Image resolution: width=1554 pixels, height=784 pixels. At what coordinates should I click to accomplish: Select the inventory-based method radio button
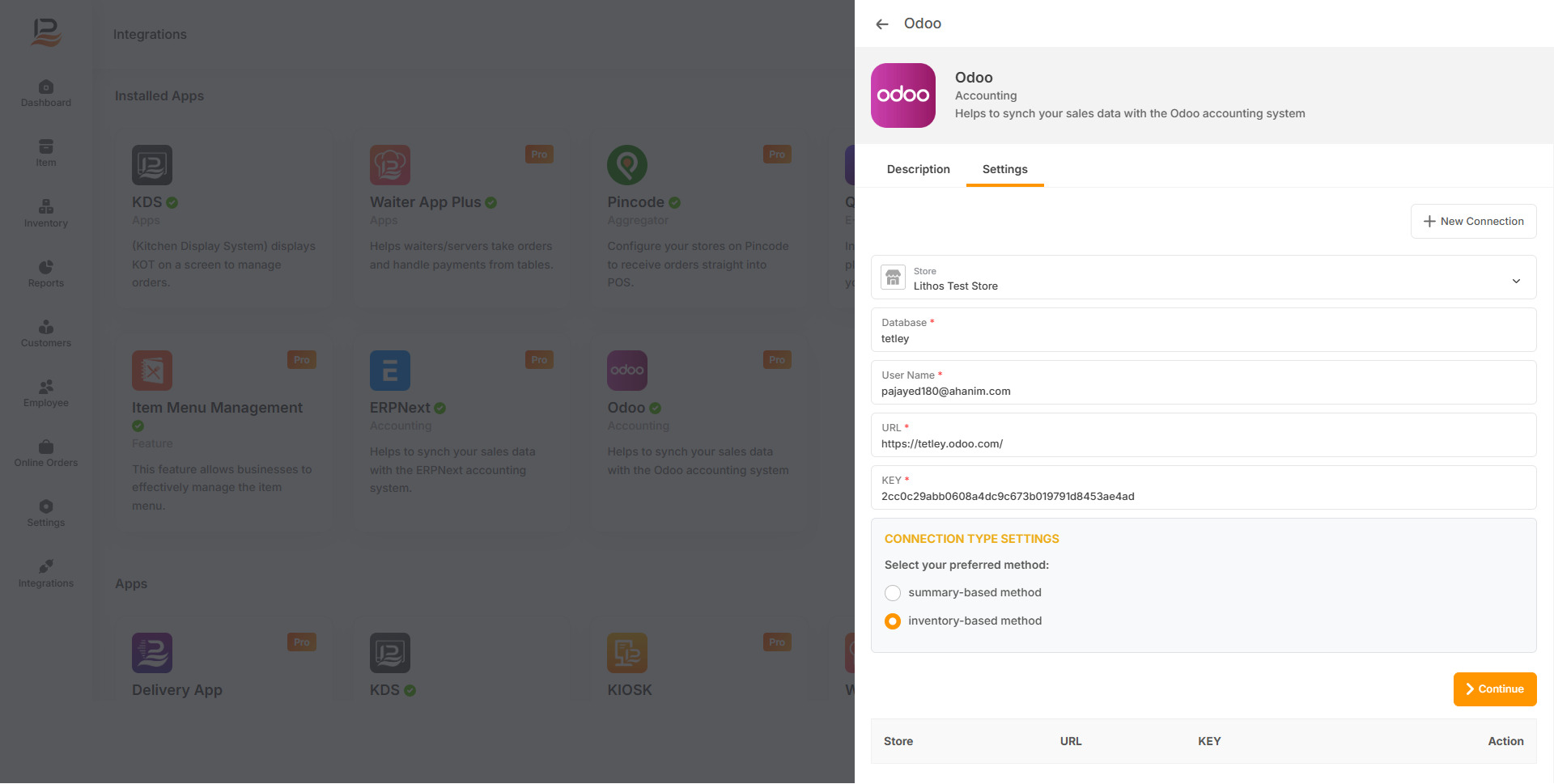(893, 621)
